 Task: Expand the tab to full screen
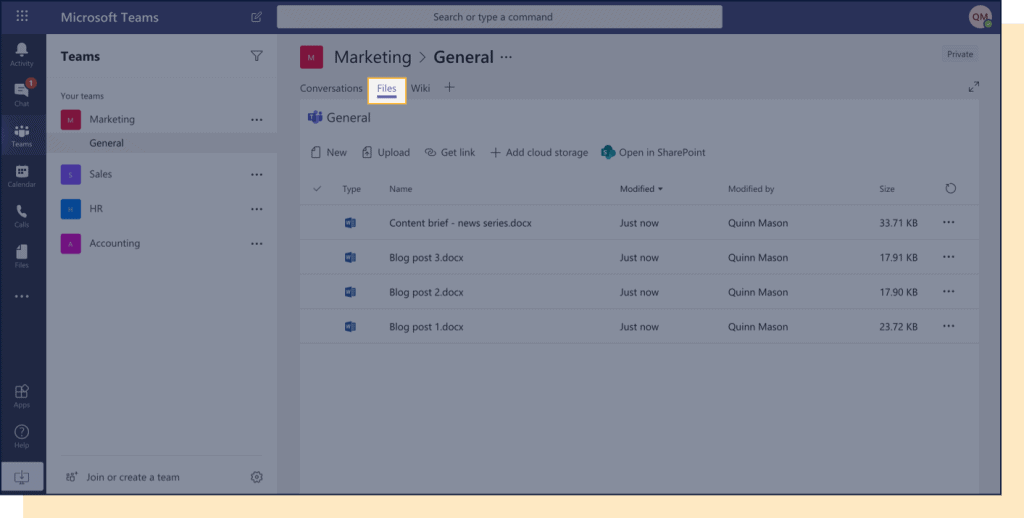tap(974, 86)
